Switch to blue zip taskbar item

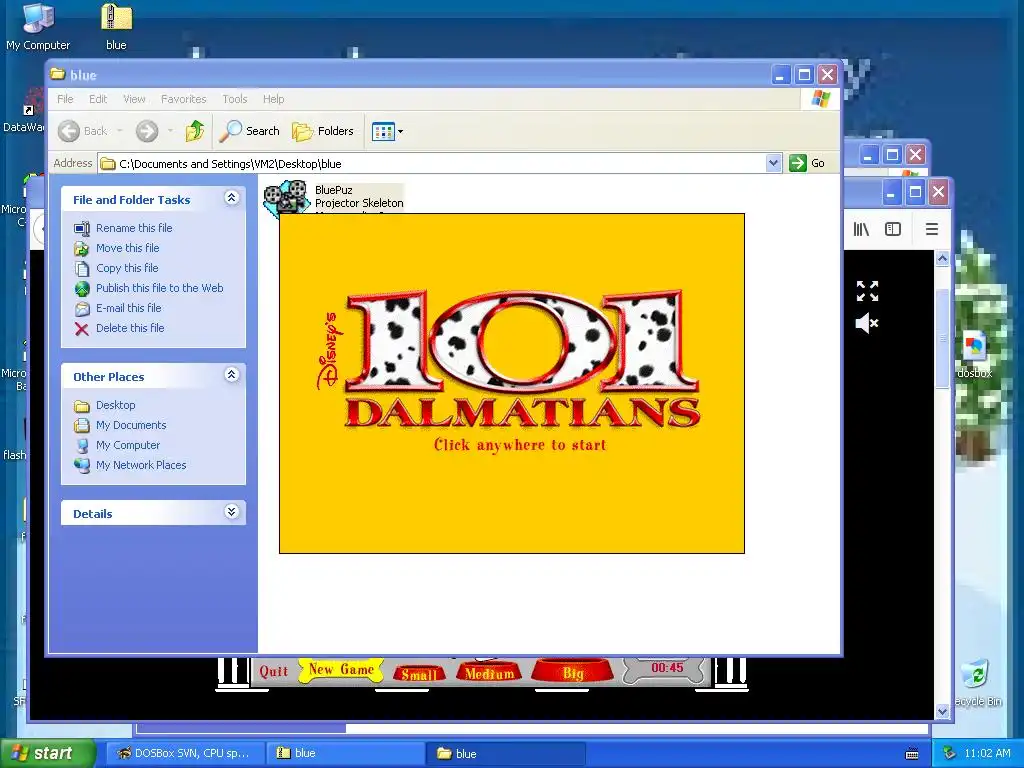tap(346, 753)
